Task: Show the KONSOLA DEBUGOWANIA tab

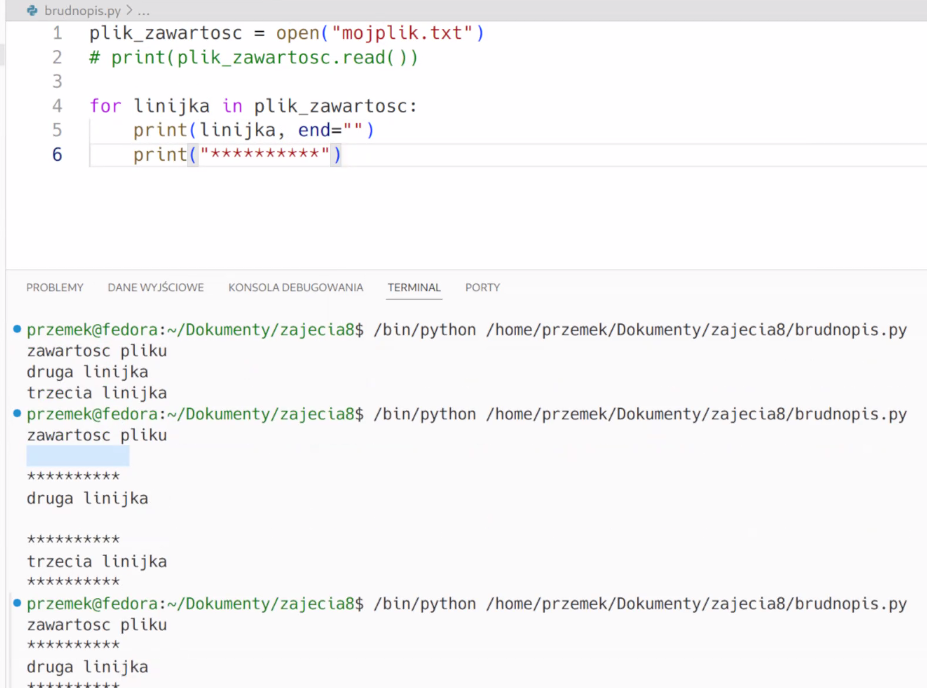Action: point(296,288)
